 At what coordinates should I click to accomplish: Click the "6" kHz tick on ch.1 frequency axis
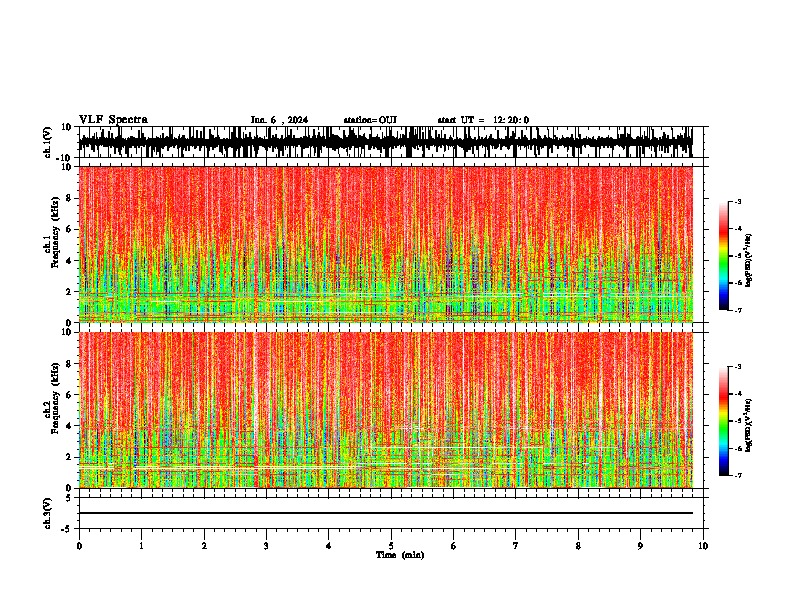(69, 229)
